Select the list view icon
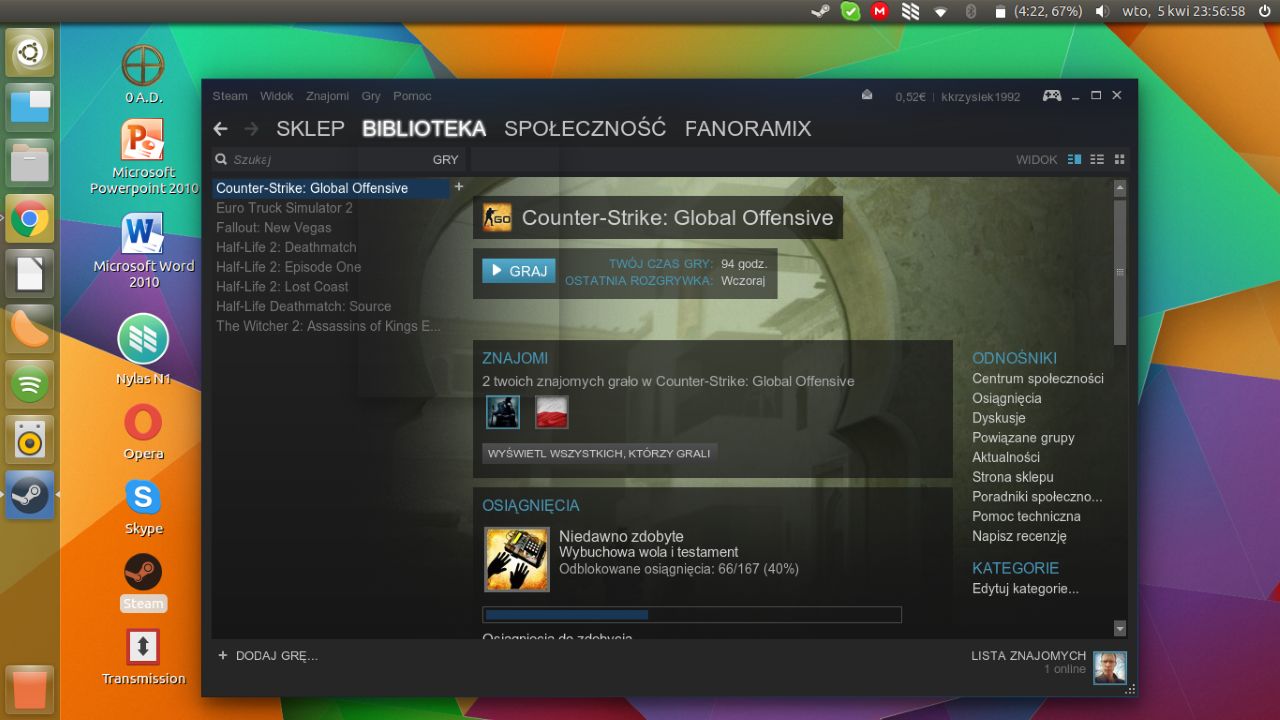1280x720 pixels. [1097, 159]
